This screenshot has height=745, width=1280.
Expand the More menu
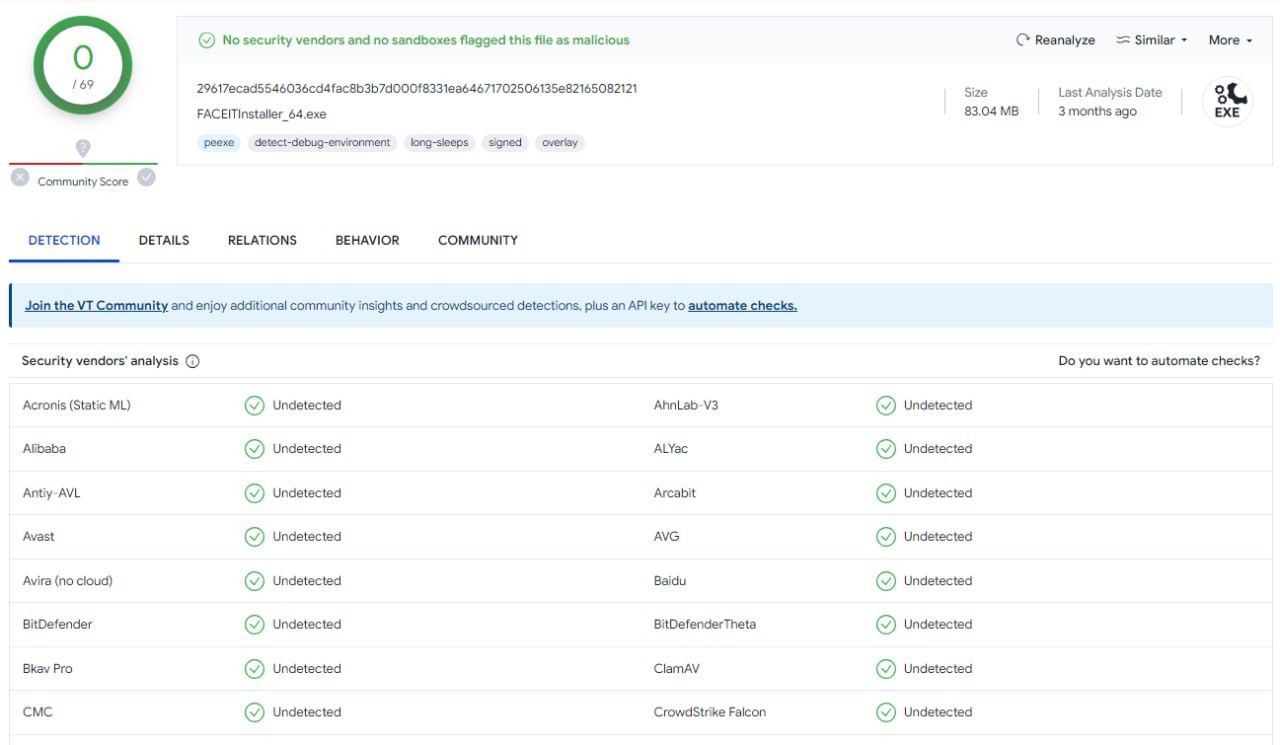(1230, 40)
